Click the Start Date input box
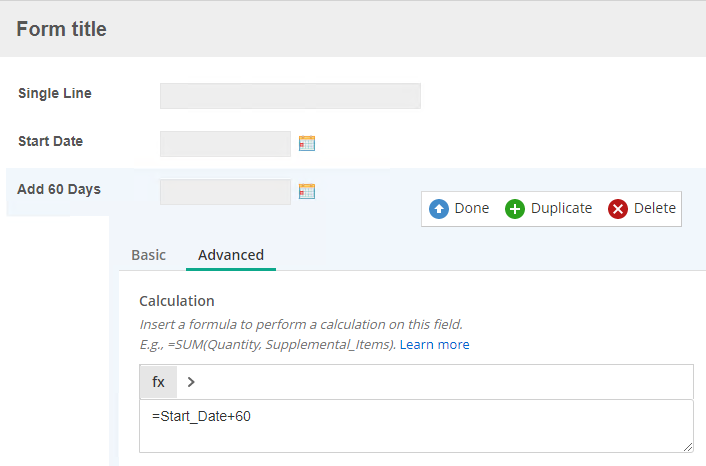The height and width of the screenshot is (466, 706). point(225,144)
